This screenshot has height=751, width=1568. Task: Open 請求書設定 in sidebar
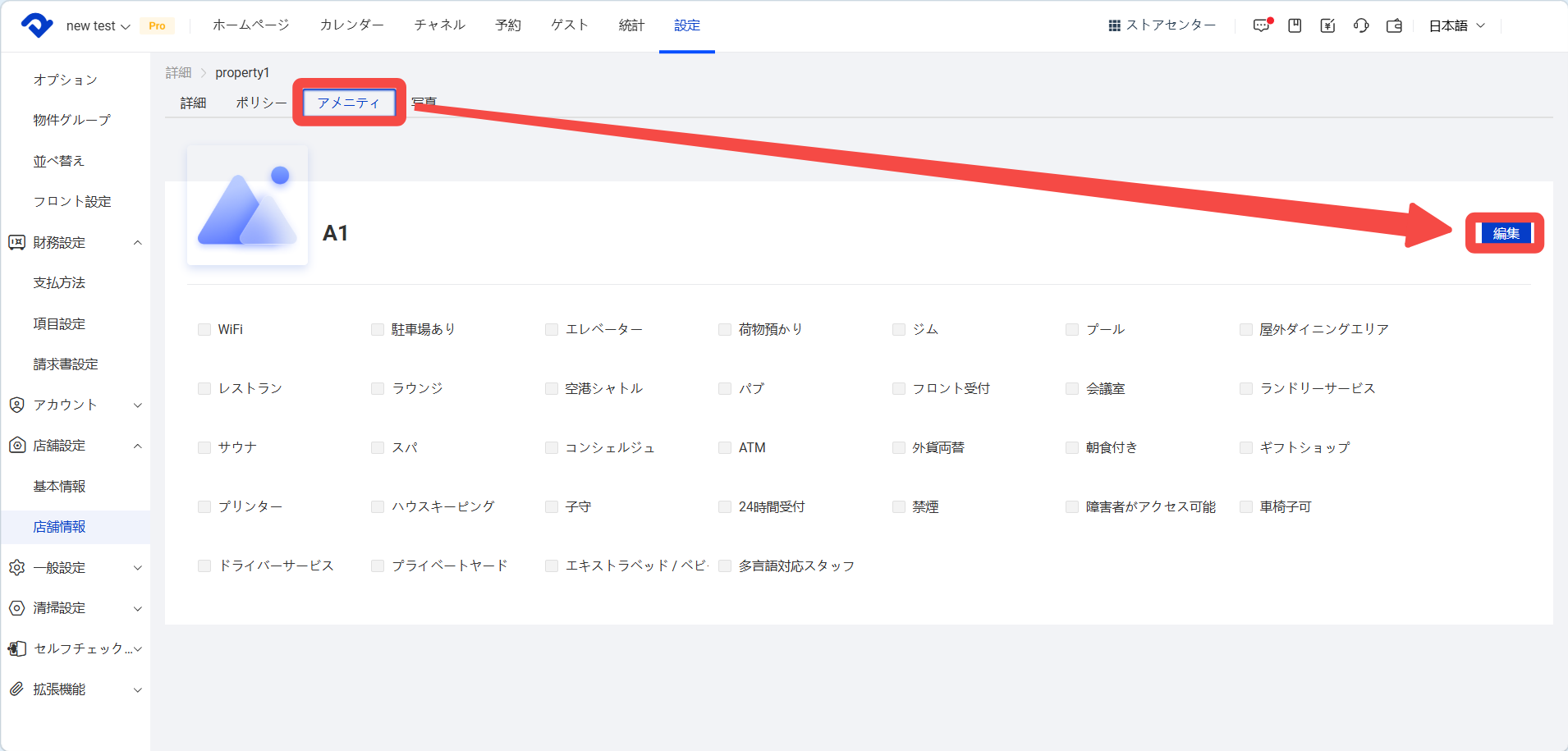[66, 364]
